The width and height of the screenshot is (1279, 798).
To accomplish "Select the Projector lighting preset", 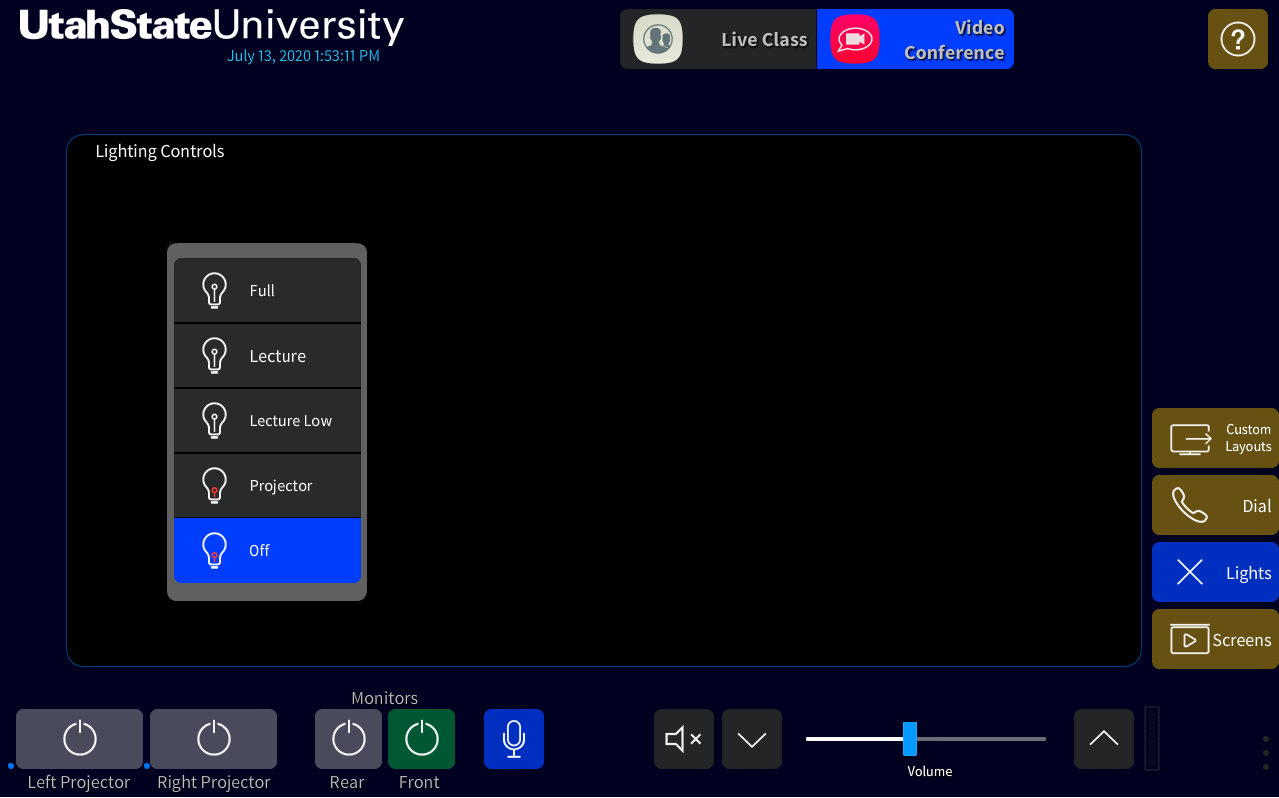I will click(267, 486).
